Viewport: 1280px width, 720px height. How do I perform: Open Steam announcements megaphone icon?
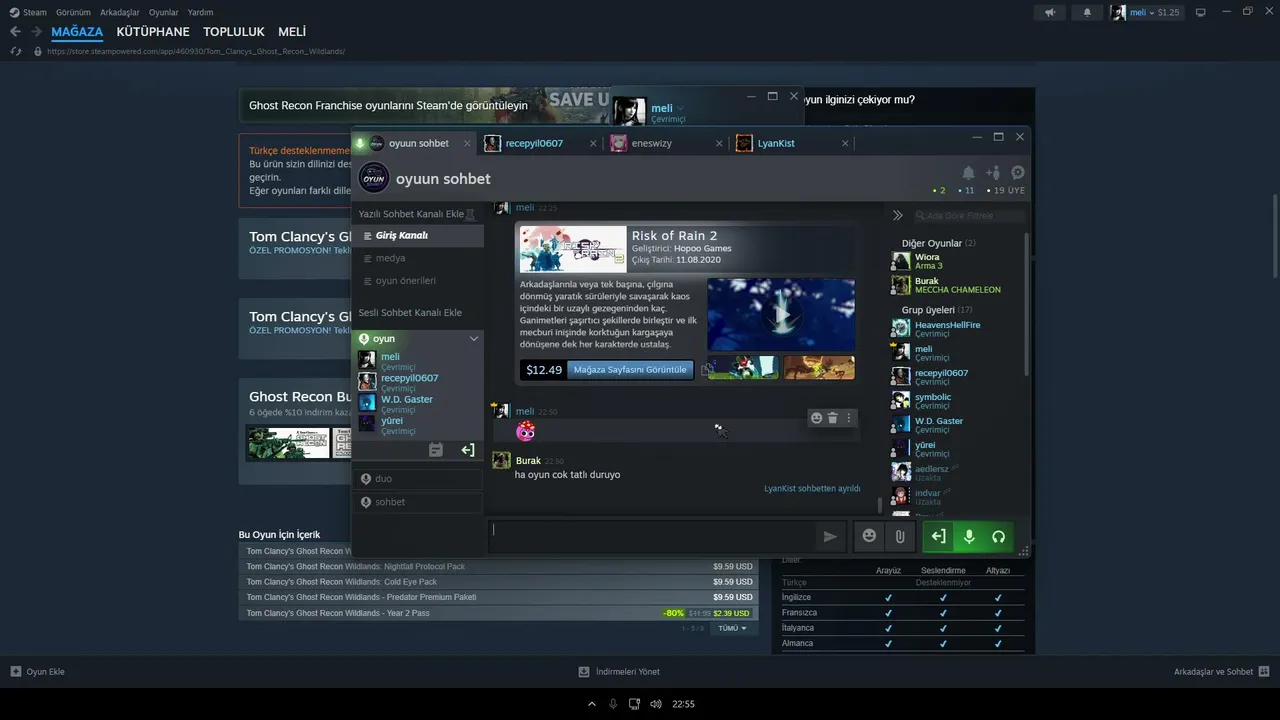pos(1050,13)
